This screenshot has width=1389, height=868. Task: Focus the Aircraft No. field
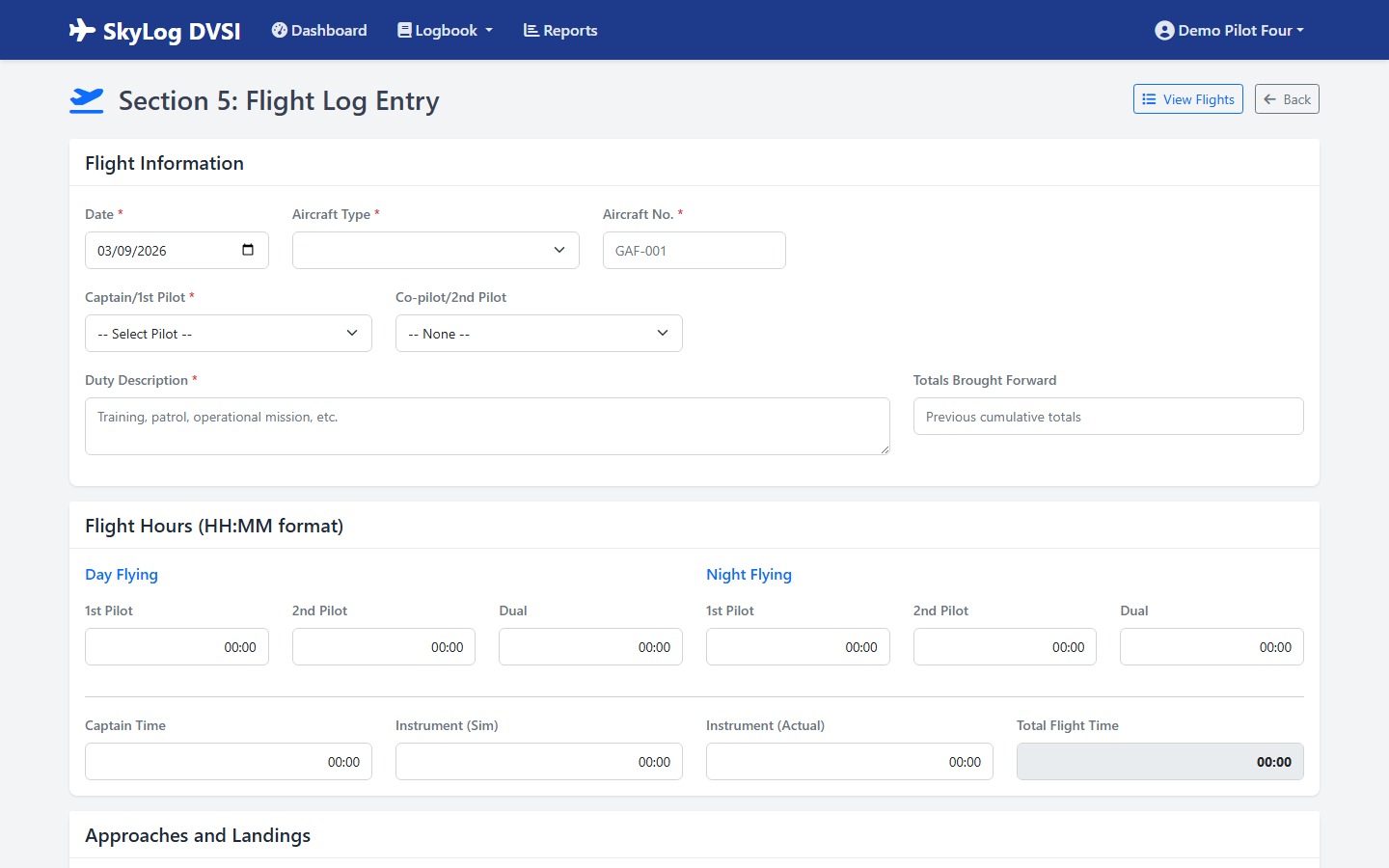point(694,251)
